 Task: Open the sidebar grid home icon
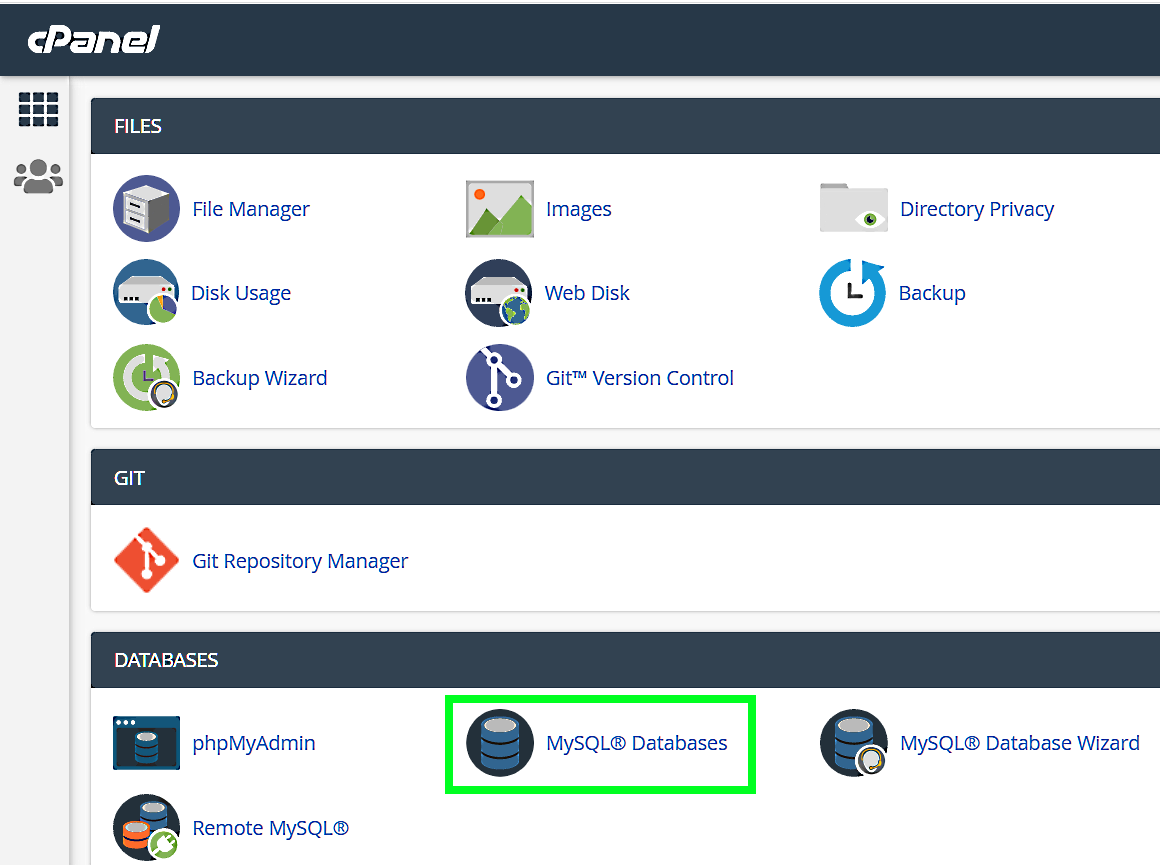(38, 109)
